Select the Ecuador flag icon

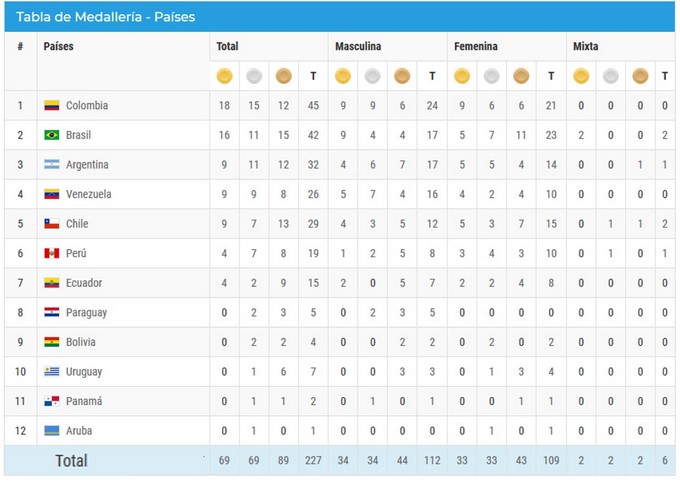pos(52,283)
